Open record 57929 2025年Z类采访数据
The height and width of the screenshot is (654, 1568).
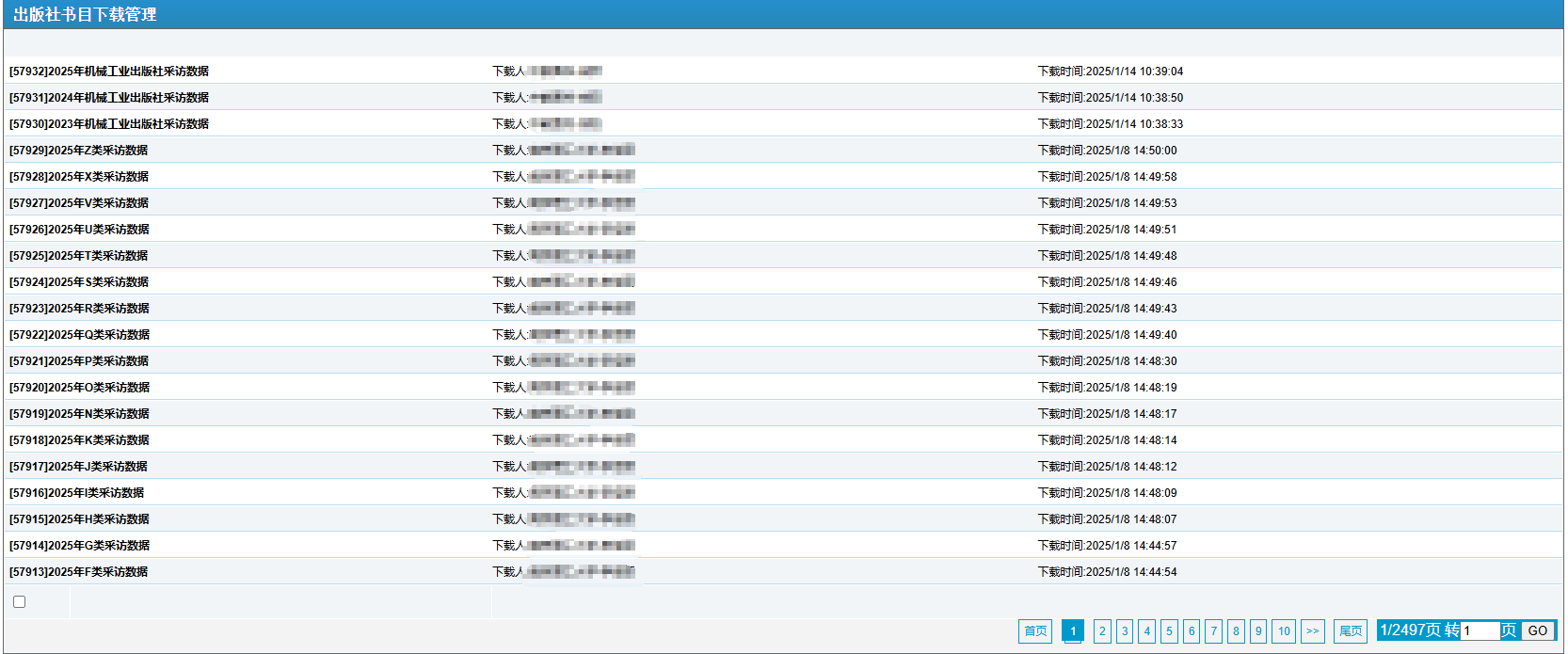79,151
